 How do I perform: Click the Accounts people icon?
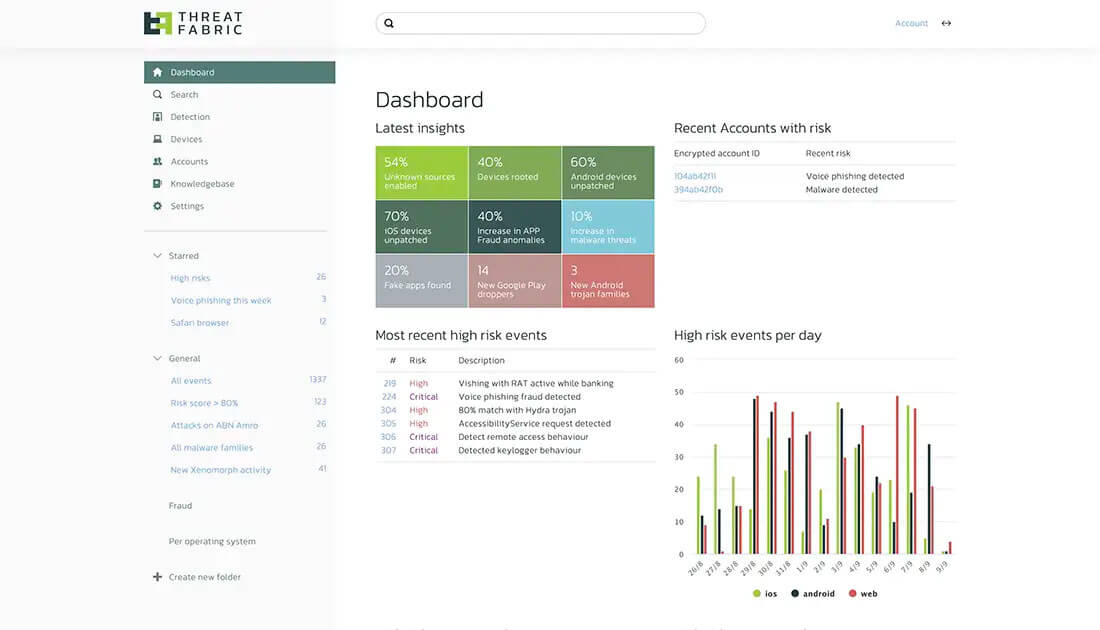(157, 161)
